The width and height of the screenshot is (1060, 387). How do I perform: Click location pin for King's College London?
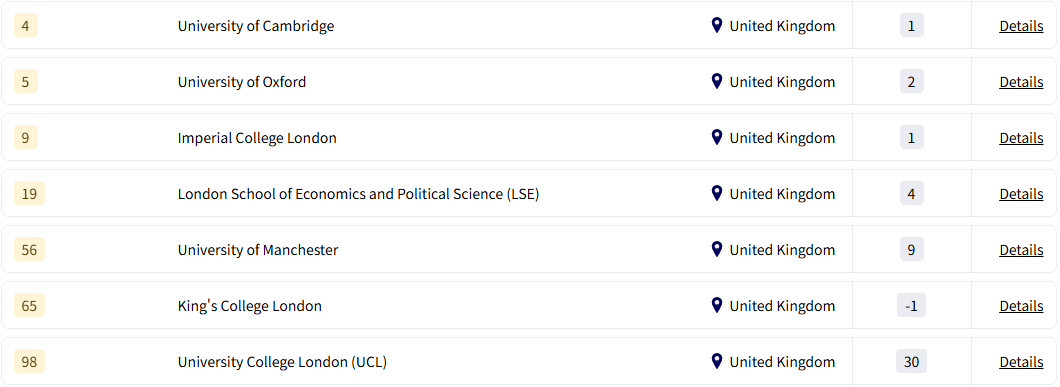coord(717,306)
